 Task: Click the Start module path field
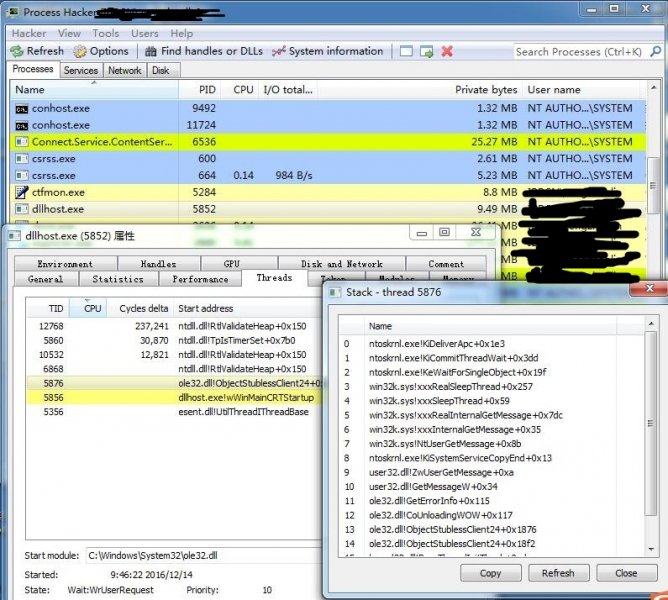click(204, 556)
